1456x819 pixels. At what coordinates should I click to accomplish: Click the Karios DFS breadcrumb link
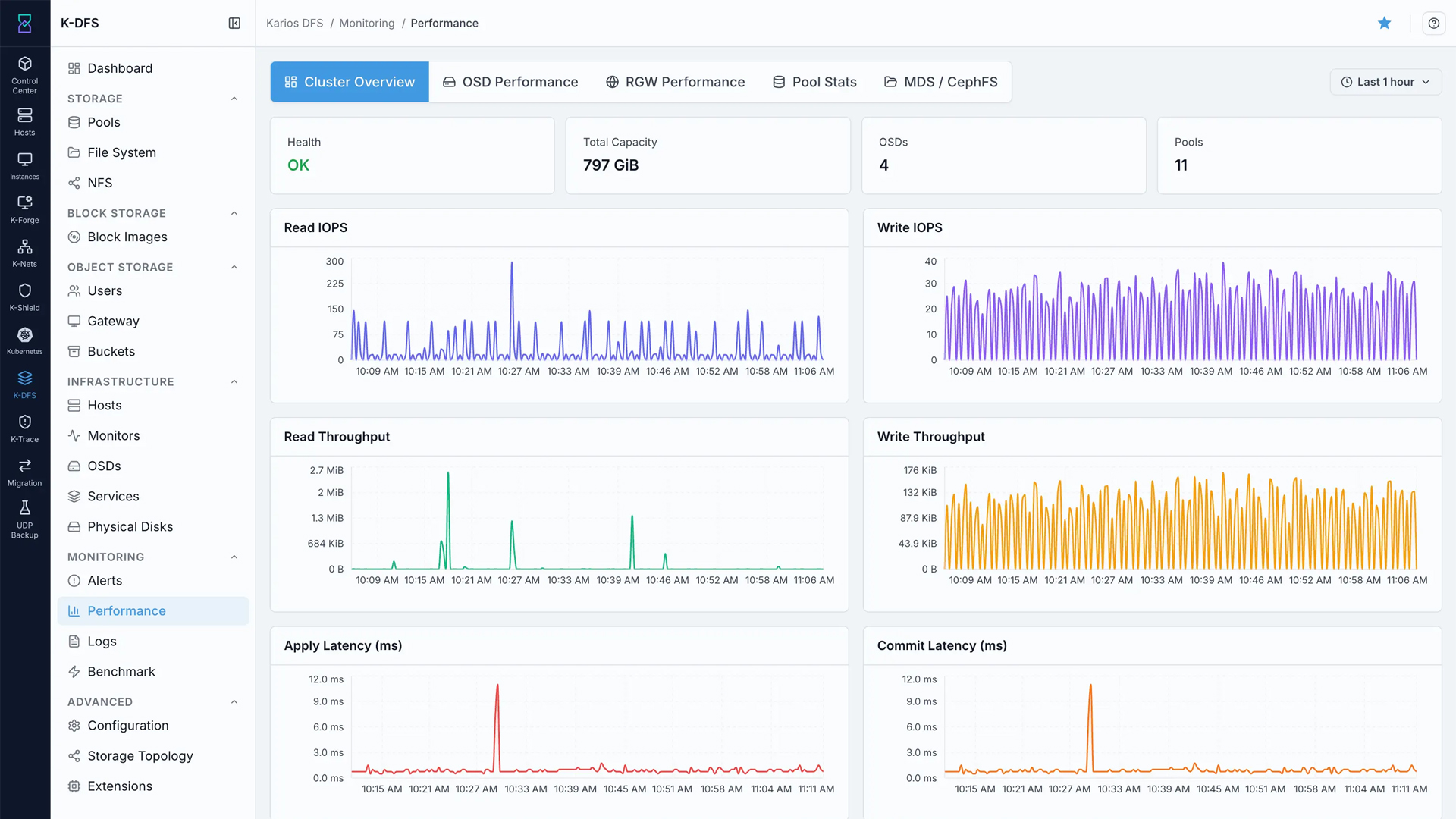click(294, 24)
